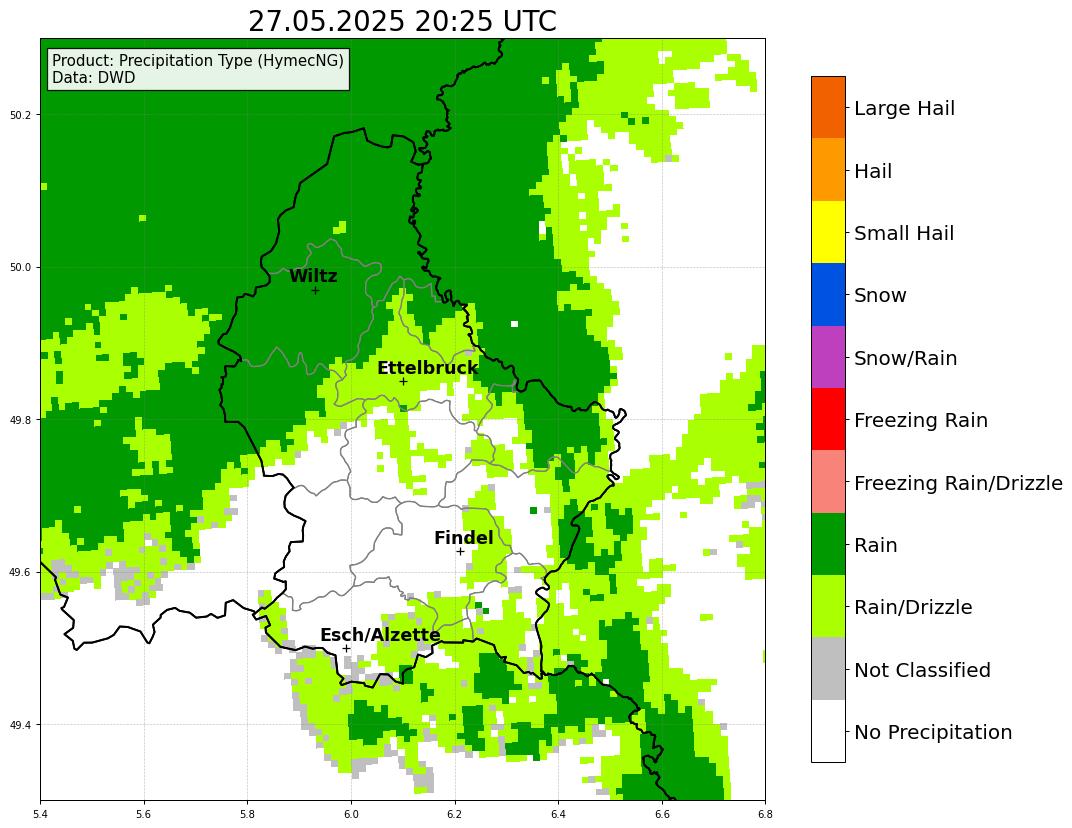This screenshot has width=1072, height=828.
Task: Click the 49.4 latitude axis tick label
Action: pyautogui.click(x=21, y=725)
